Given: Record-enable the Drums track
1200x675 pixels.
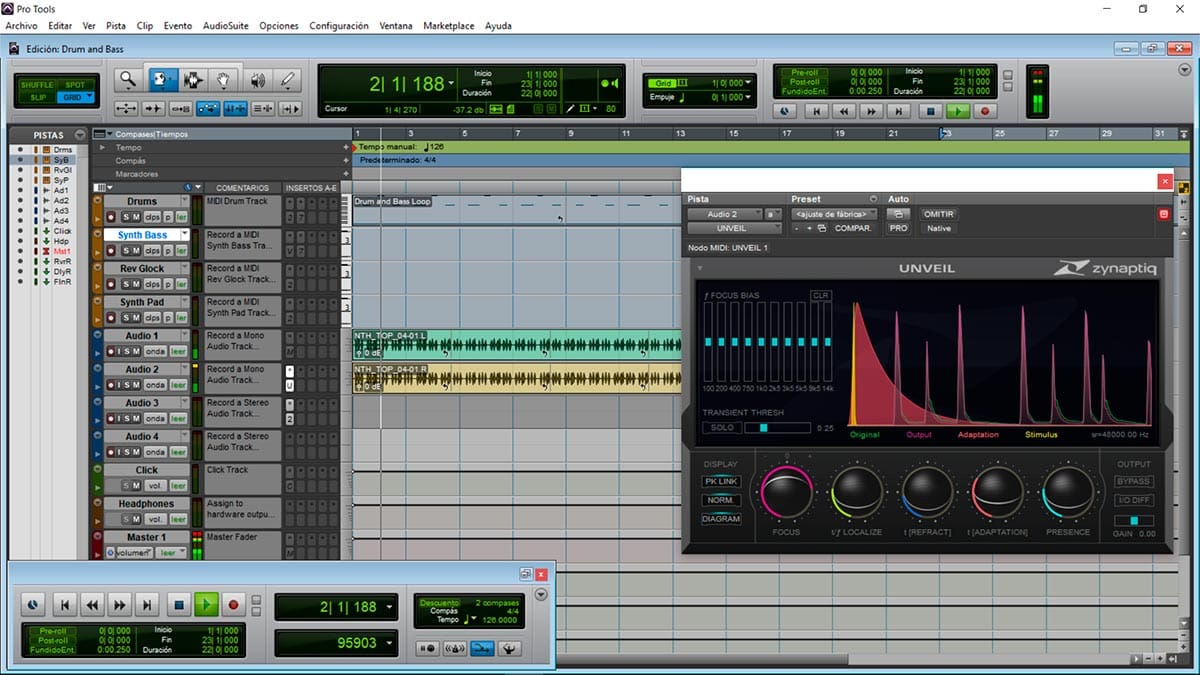Looking at the screenshot, I should [111, 217].
